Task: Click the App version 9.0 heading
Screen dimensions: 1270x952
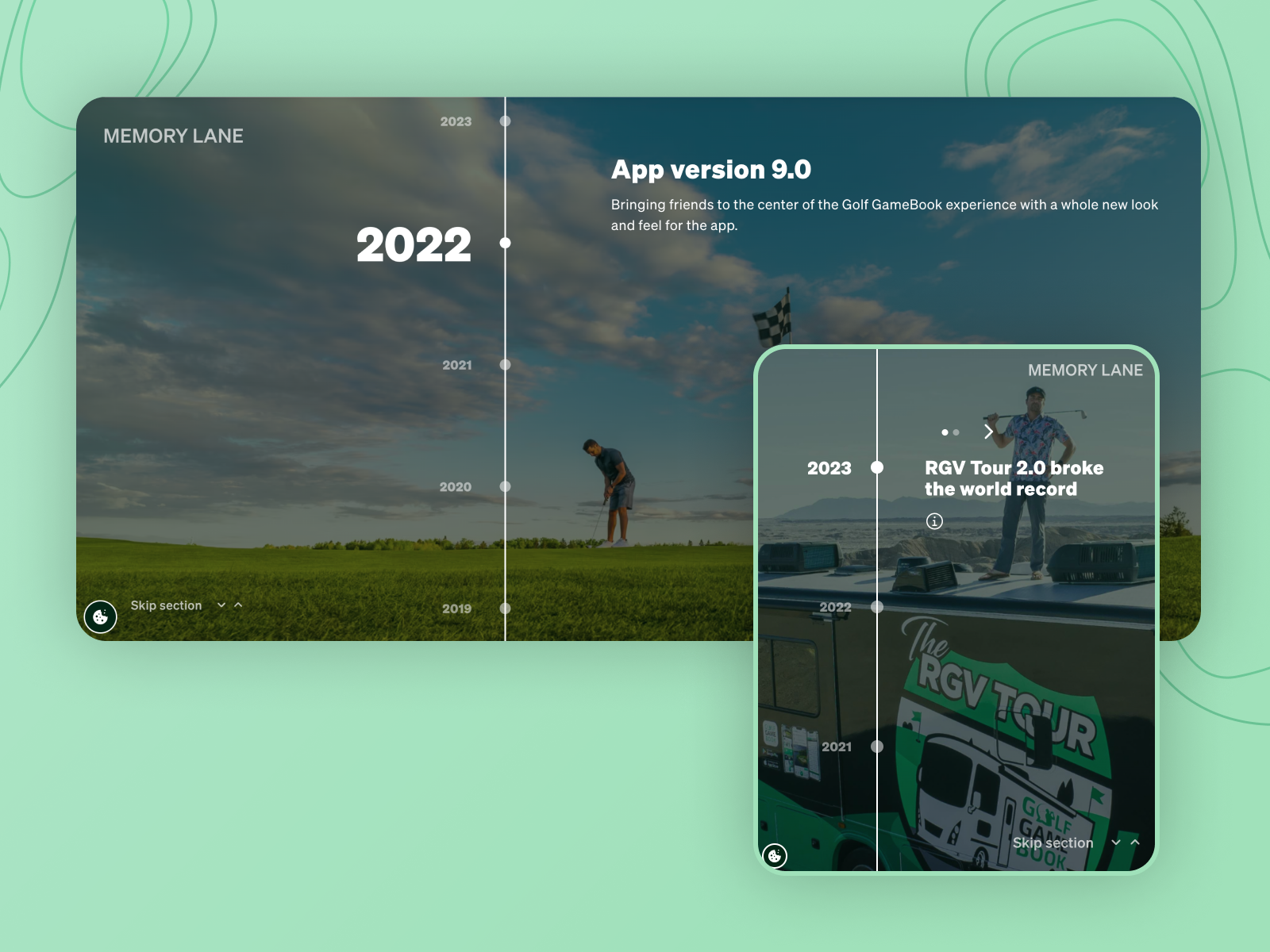Action: point(711,170)
